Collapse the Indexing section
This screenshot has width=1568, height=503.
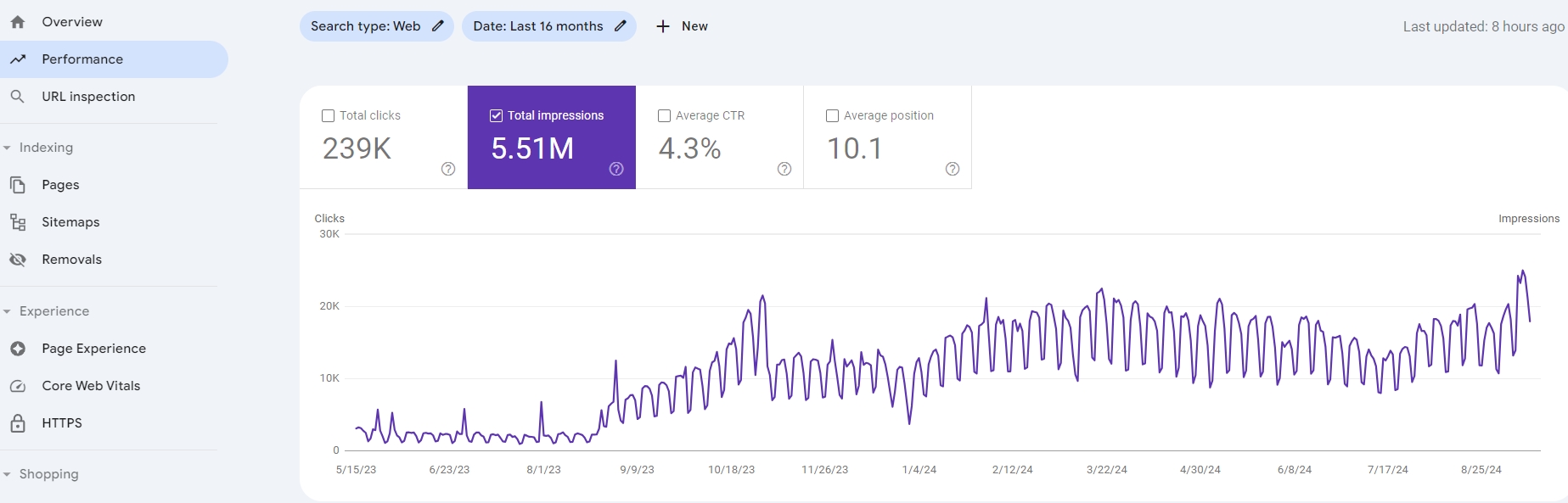[7, 148]
